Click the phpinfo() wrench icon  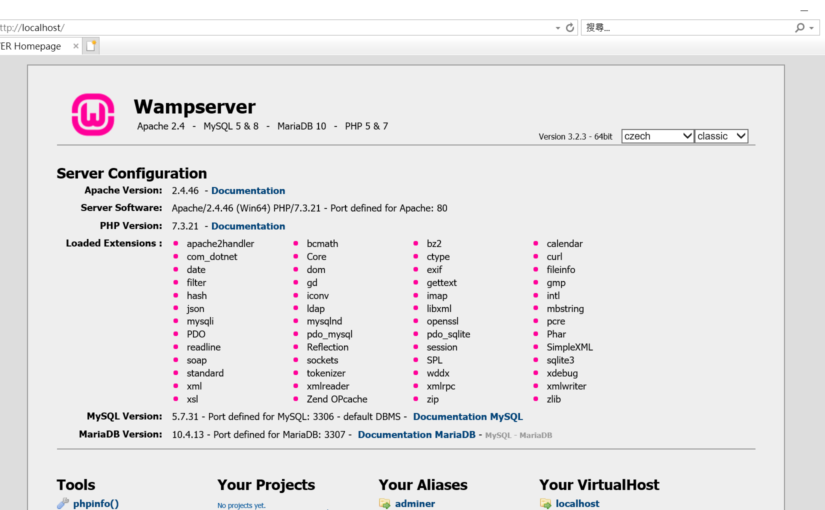tap(63, 503)
